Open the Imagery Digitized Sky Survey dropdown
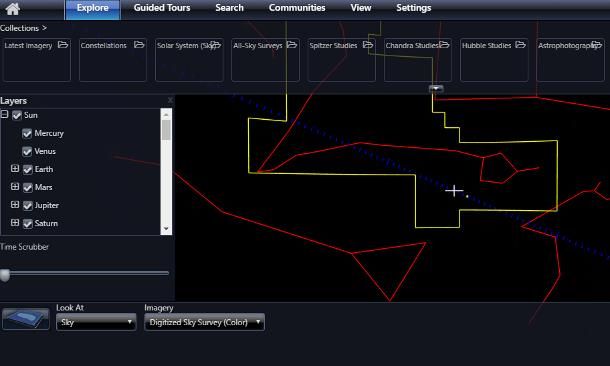This screenshot has width=610, height=366. (204, 322)
